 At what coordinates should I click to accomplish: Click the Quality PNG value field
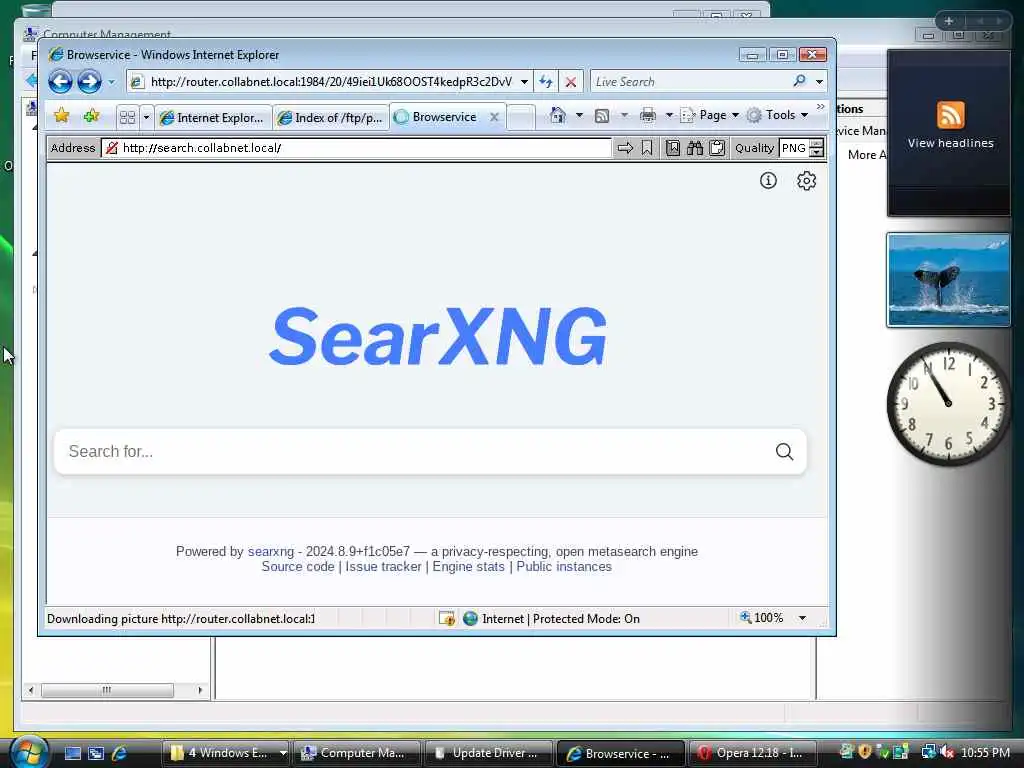click(794, 148)
